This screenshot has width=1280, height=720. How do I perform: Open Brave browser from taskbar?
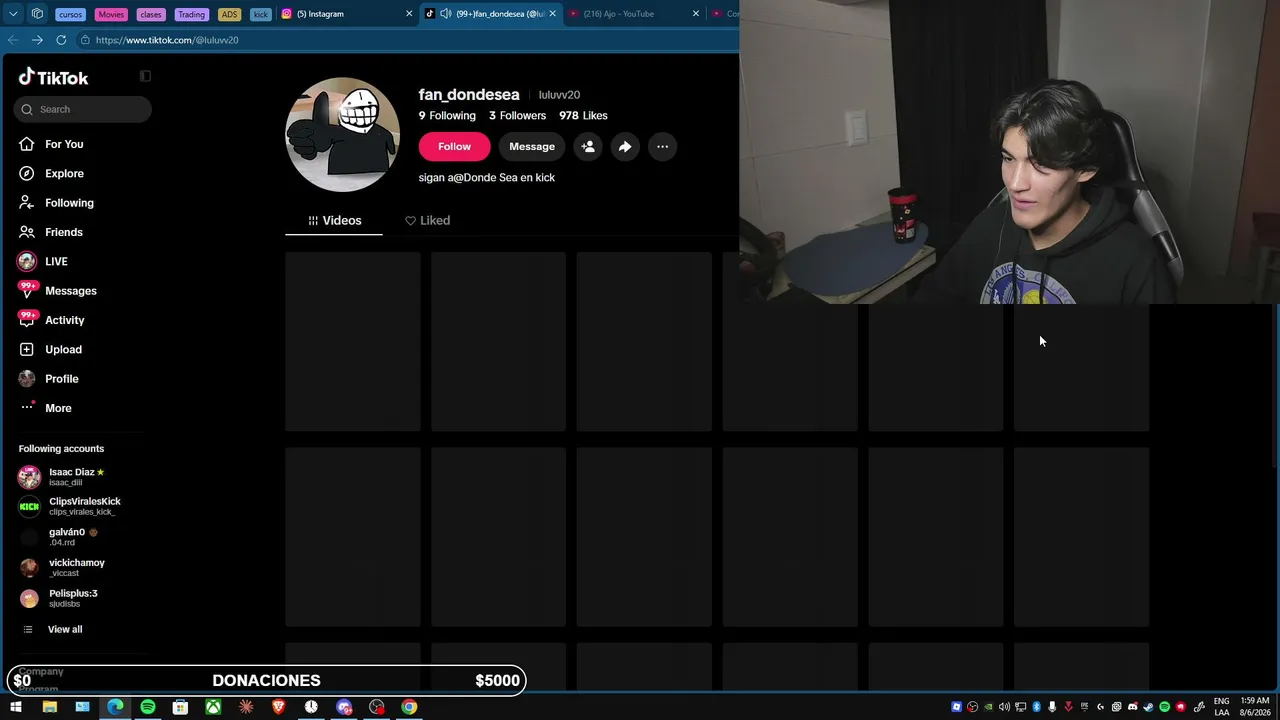[x=278, y=707]
